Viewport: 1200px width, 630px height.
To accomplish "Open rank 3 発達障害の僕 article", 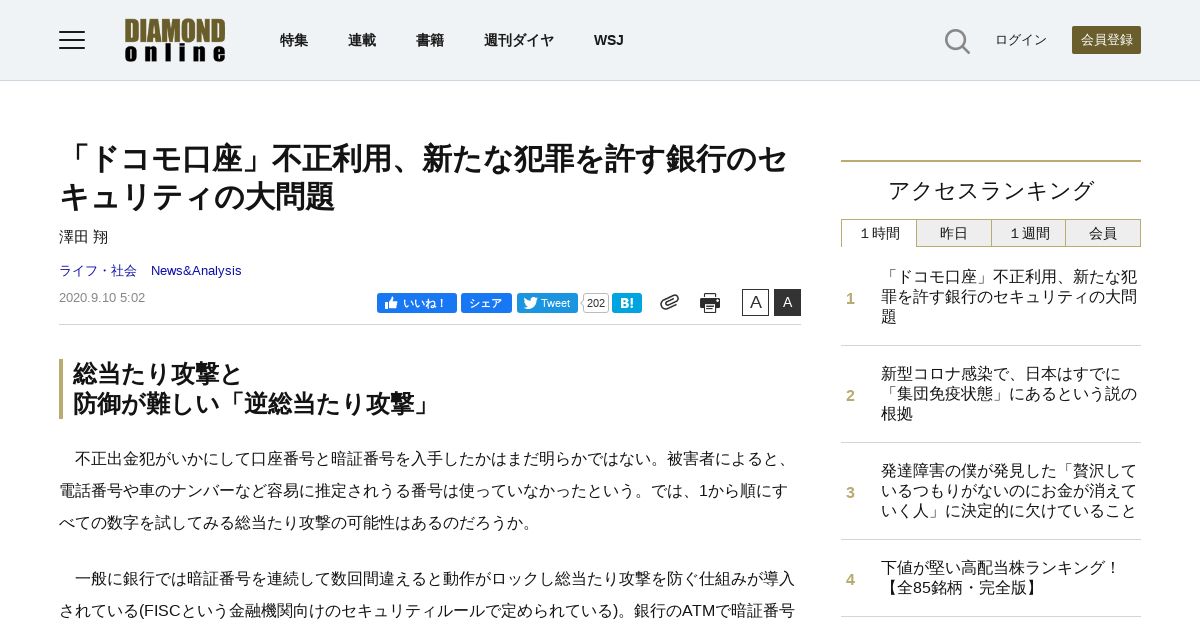I will [x=1009, y=491].
